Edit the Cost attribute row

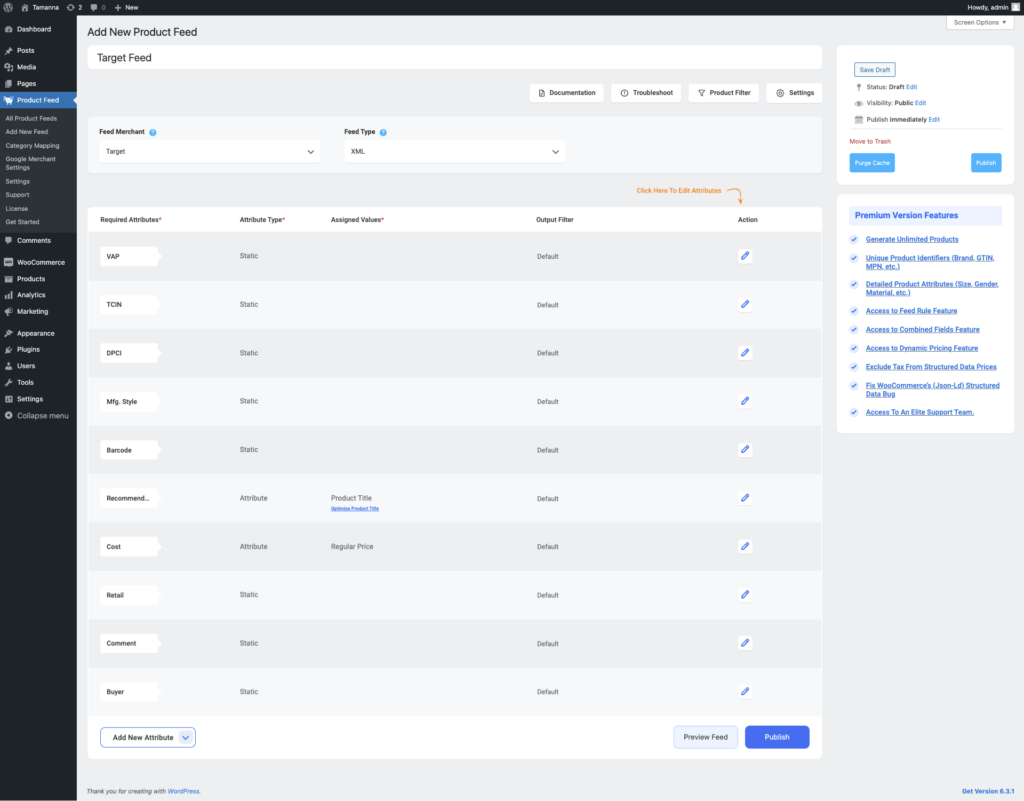pos(744,546)
